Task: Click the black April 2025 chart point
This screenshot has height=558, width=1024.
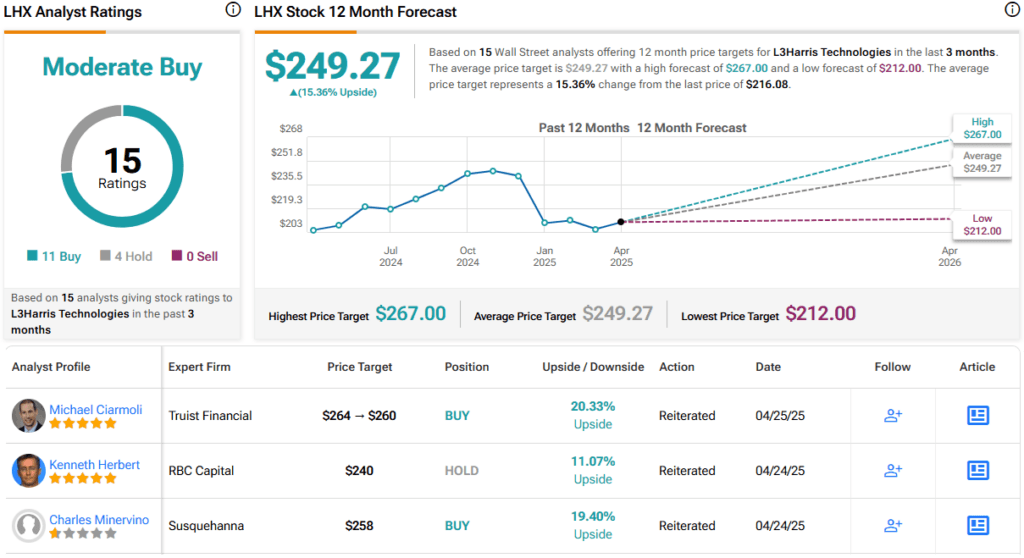Action: pos(621,222)
